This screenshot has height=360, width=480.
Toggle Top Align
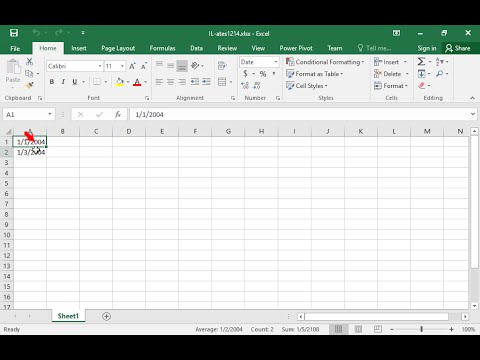pos(159,65)
